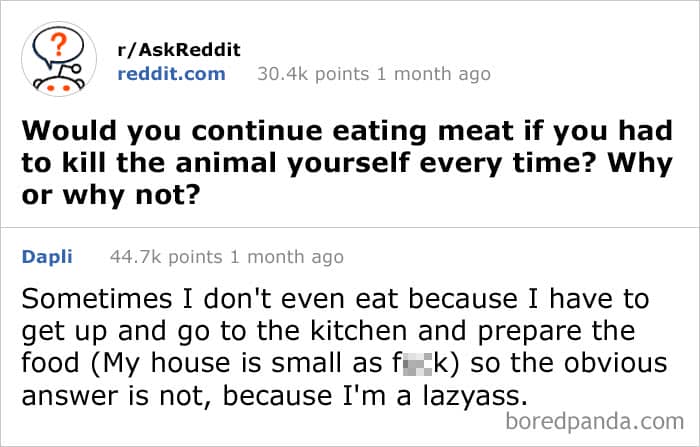Open the Dapli user profile

click(47, 257)
